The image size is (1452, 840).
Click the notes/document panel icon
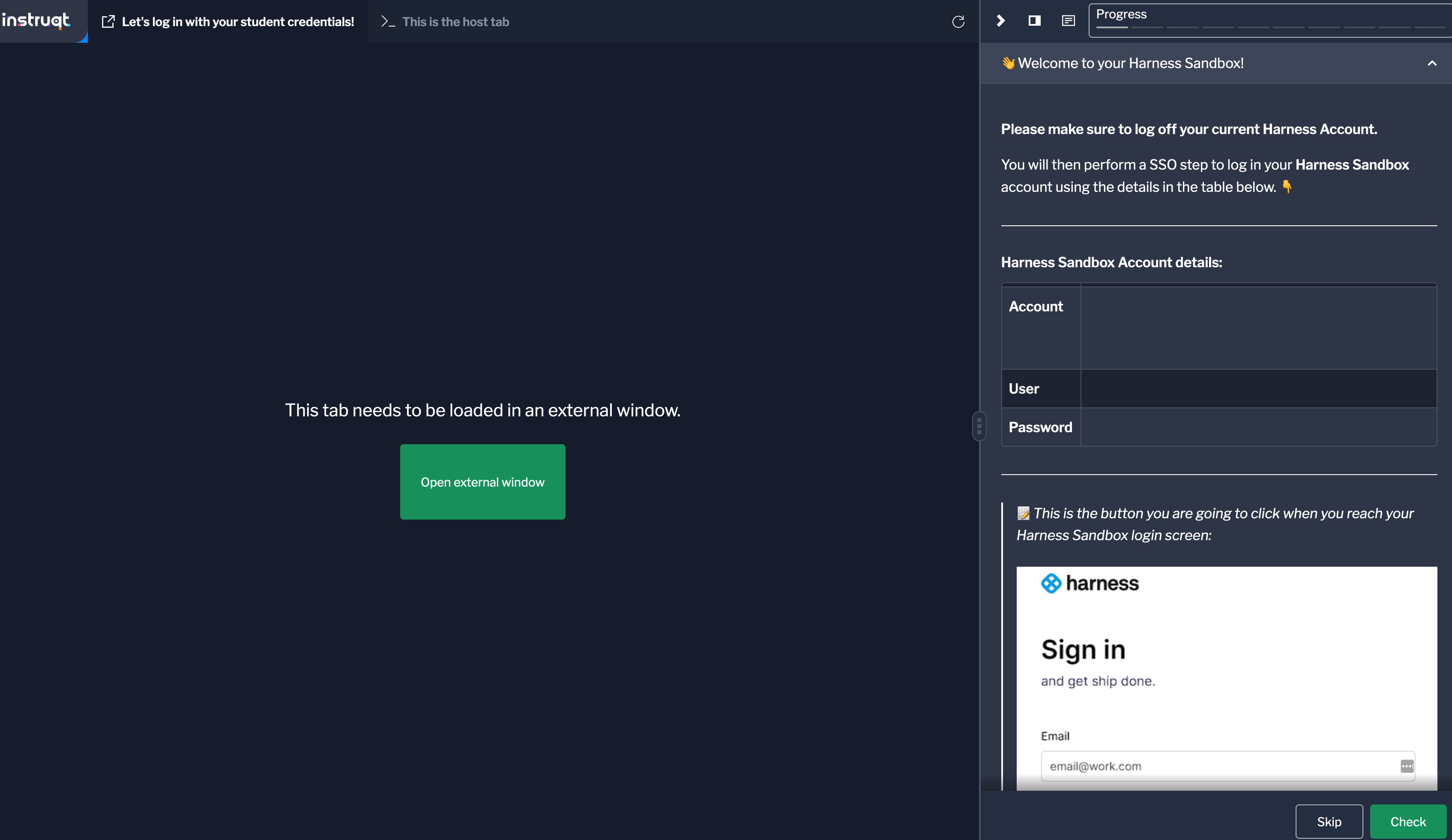click(x=1068, y=20)
